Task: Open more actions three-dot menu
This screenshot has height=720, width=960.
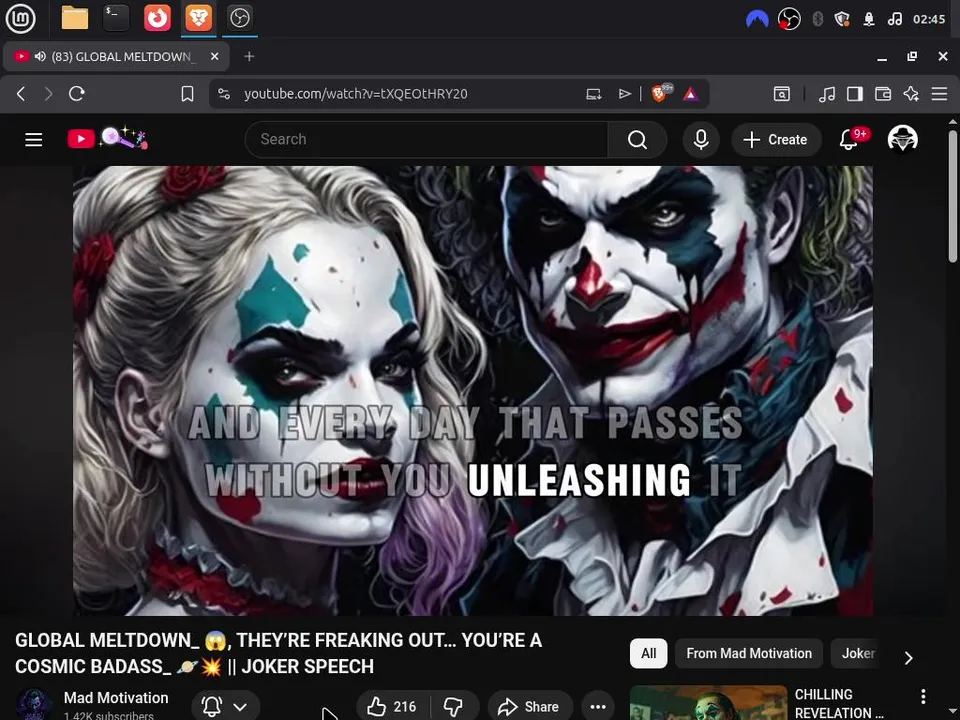Action: [x=598, y=707]
